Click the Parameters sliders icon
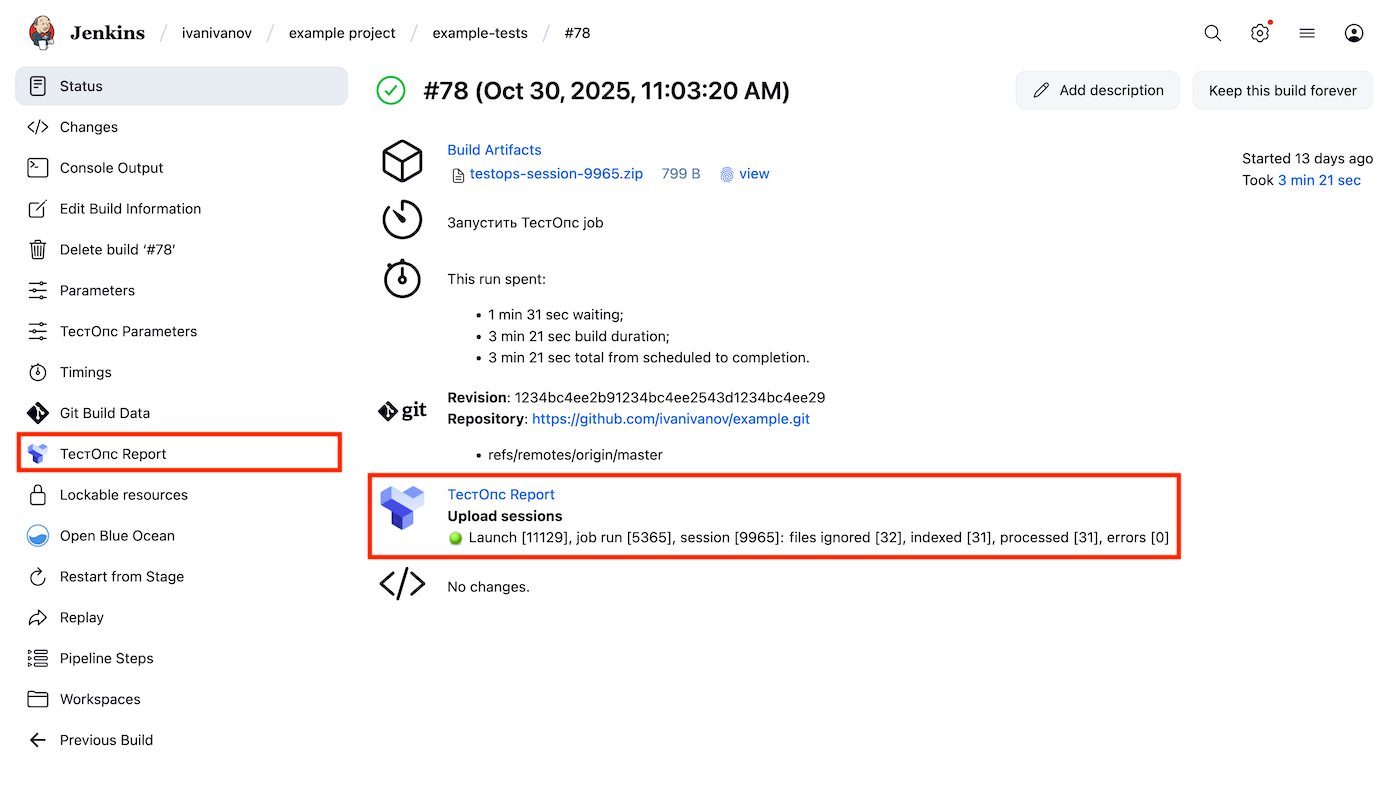This screenshot has height=788, width=1400. (38, 291)
